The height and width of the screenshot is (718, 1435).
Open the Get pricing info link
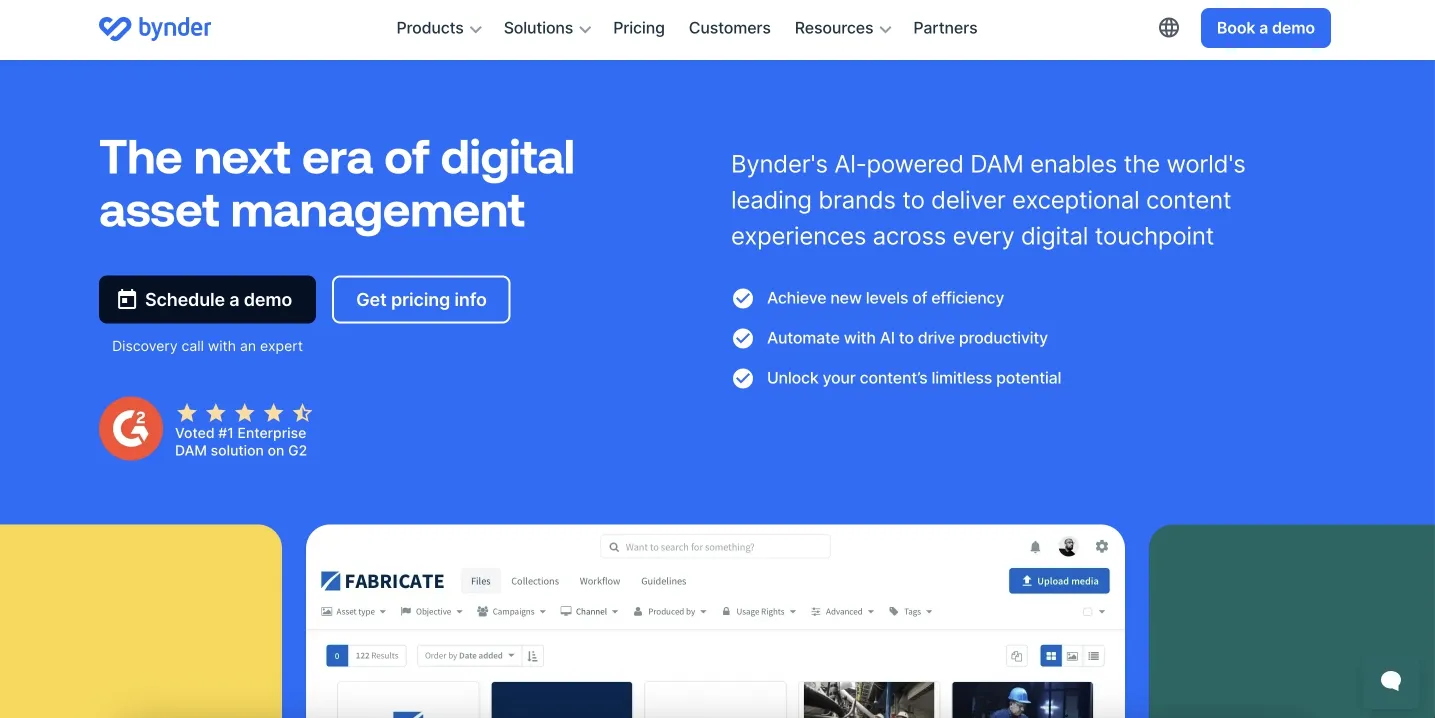421,299
